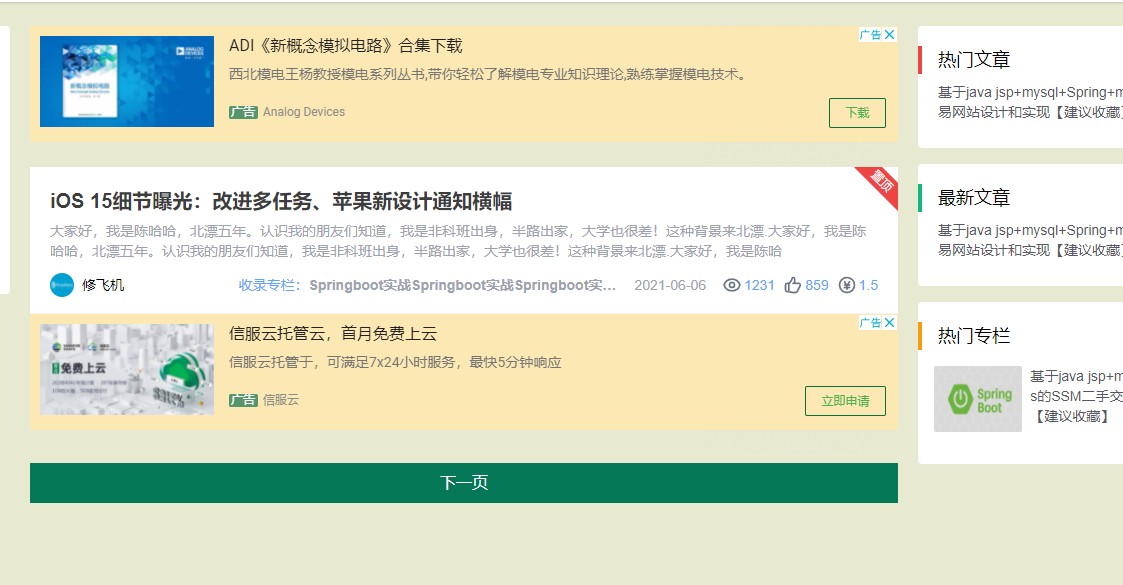The width and height of the screenshot is (1123, 585).
Task: Click the ADI 新概念模拟电路 book thumbnail
Action: click(127, 81)
